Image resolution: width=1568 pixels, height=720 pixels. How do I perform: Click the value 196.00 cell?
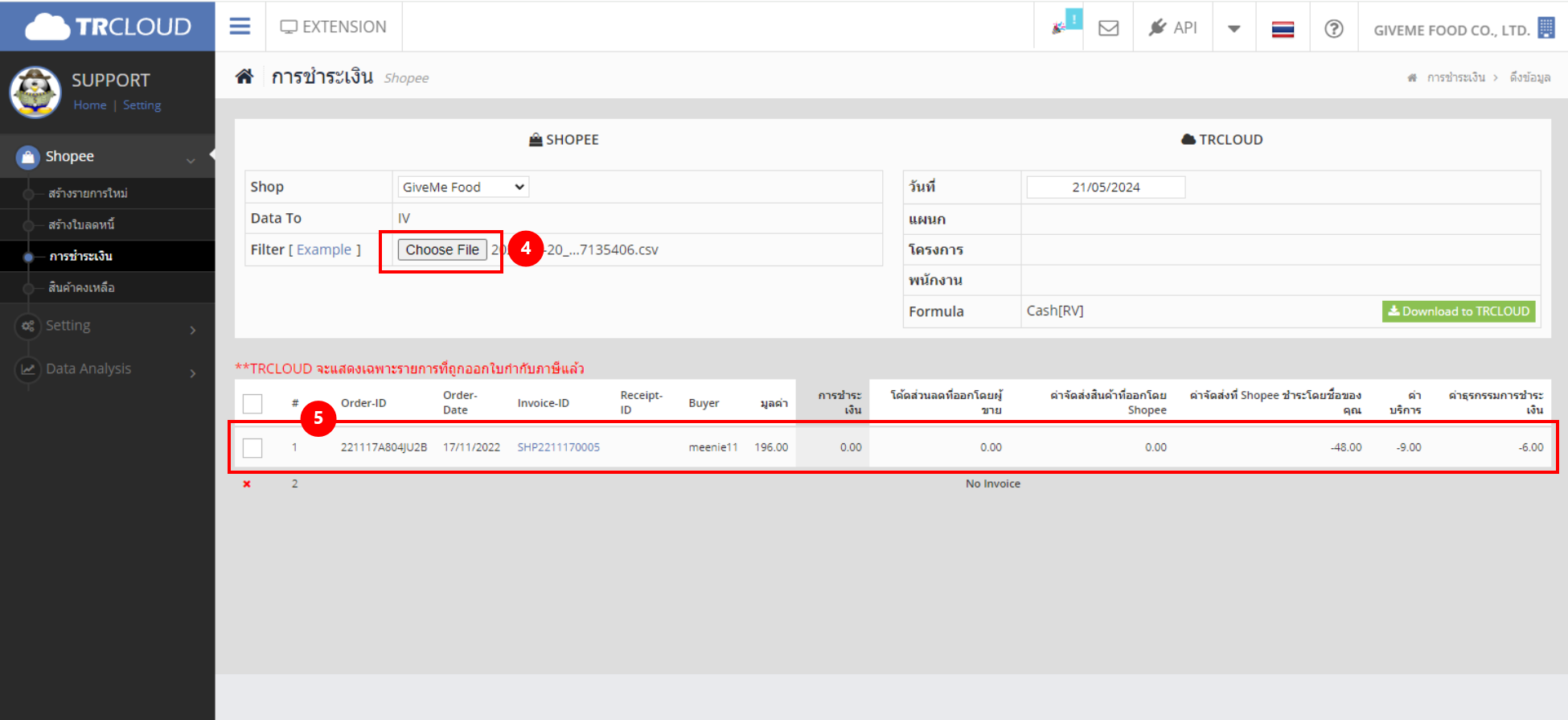pos(771,447)
